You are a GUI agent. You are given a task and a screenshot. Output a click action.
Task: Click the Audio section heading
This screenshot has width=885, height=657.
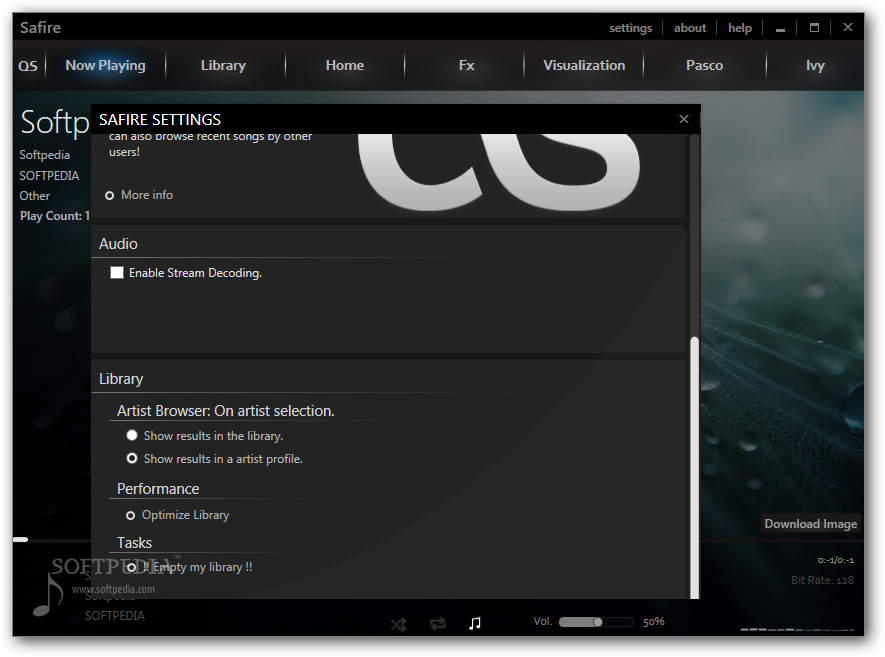pos(118,244)
